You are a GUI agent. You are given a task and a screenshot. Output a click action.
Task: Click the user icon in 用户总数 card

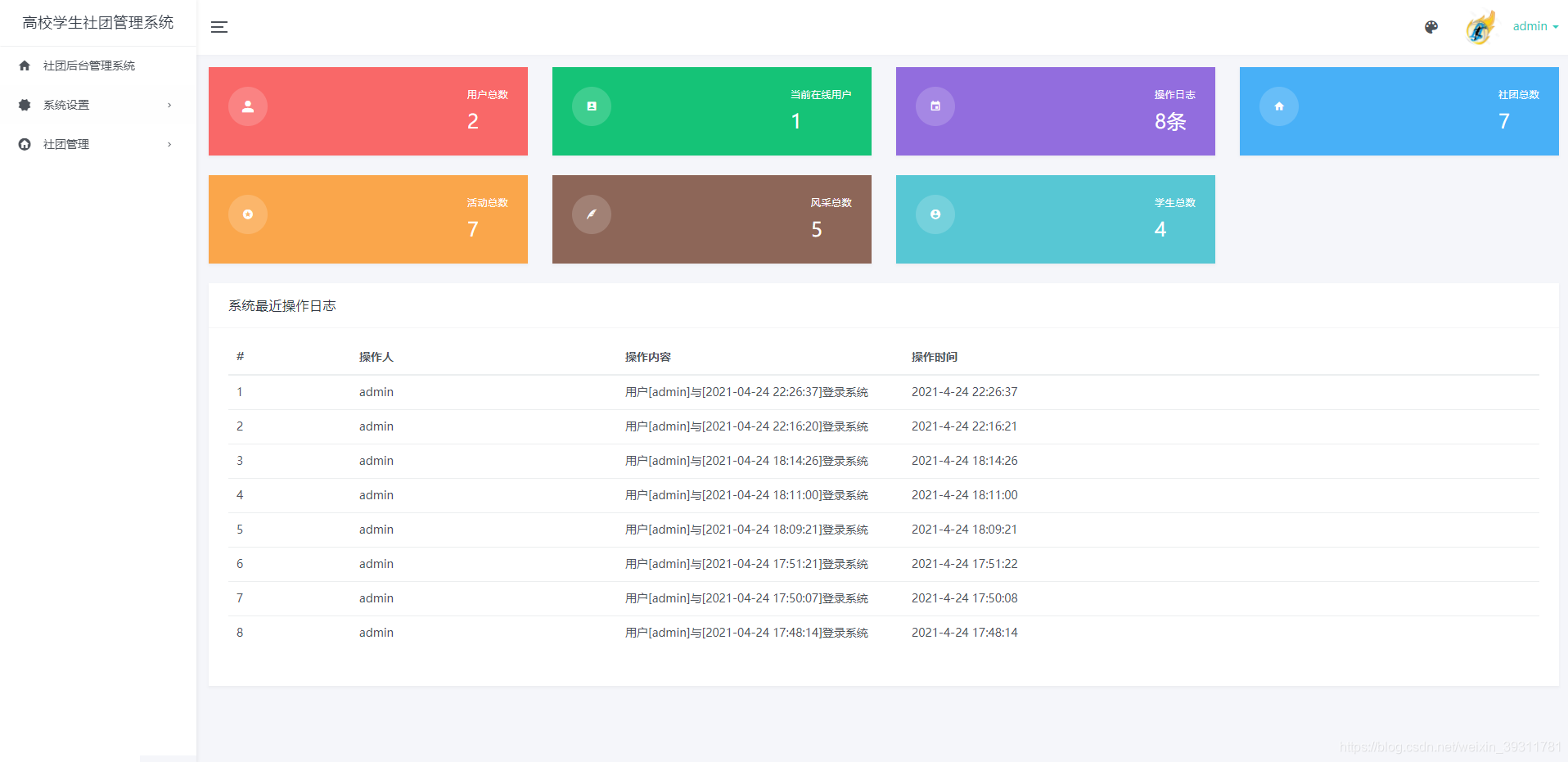pos(248,106)
